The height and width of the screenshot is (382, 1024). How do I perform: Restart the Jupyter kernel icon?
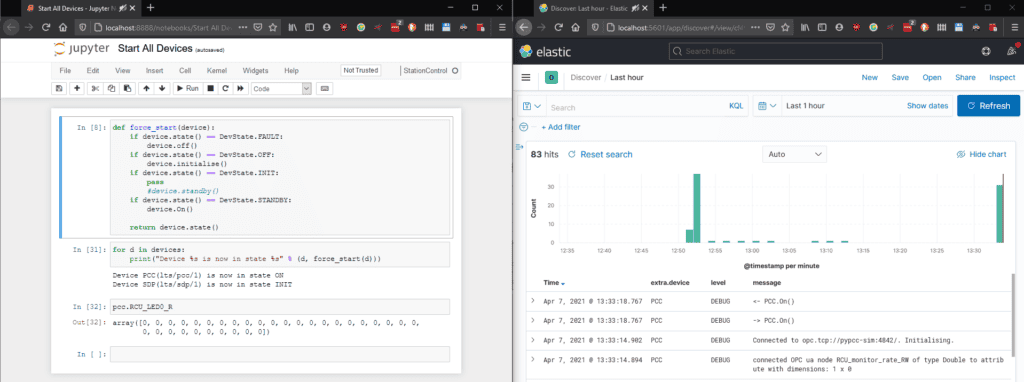coord(225,88)
